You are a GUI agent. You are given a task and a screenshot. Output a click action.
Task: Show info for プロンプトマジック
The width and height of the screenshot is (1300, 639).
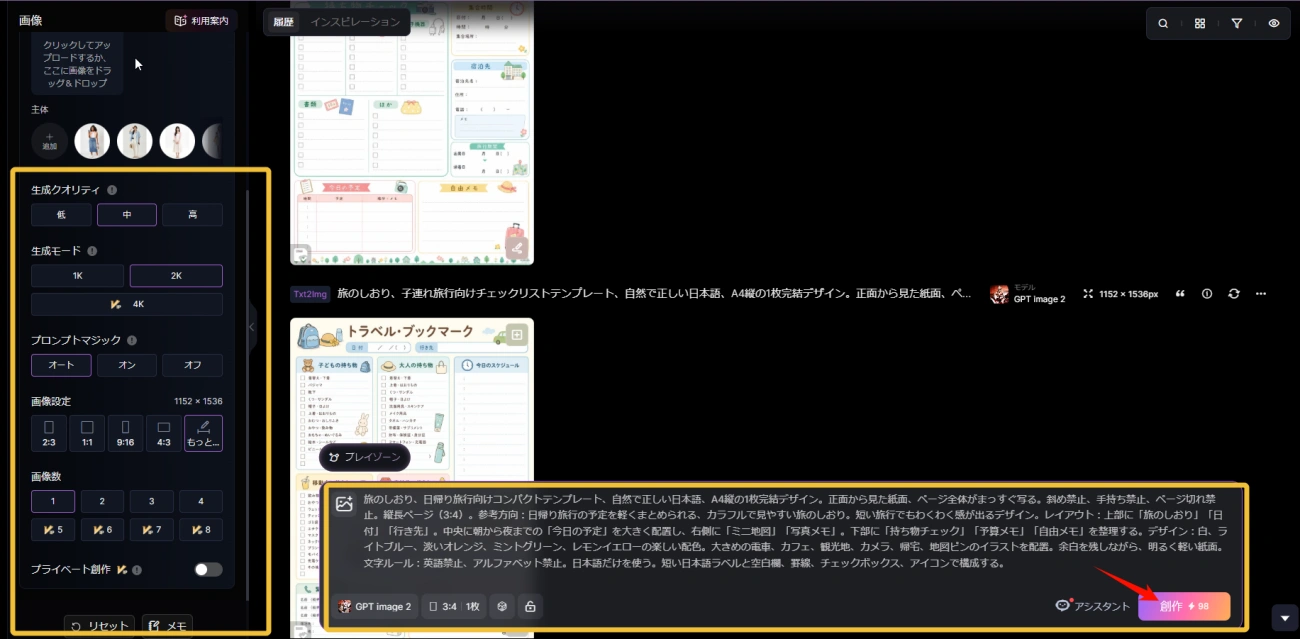coord(132,340)
